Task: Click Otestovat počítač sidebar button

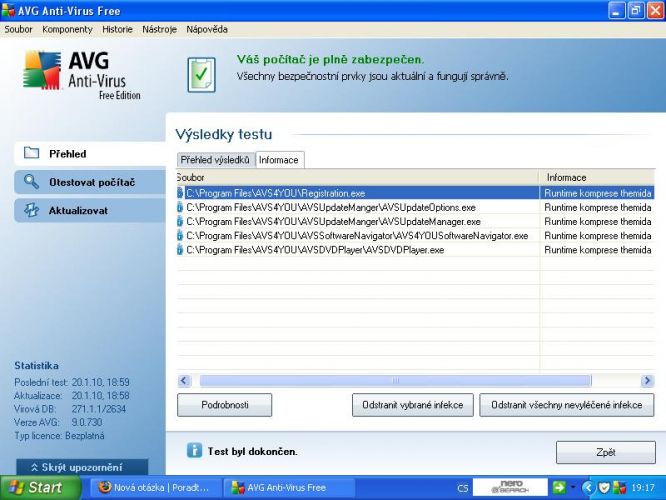Action: [x=90, y=182]
